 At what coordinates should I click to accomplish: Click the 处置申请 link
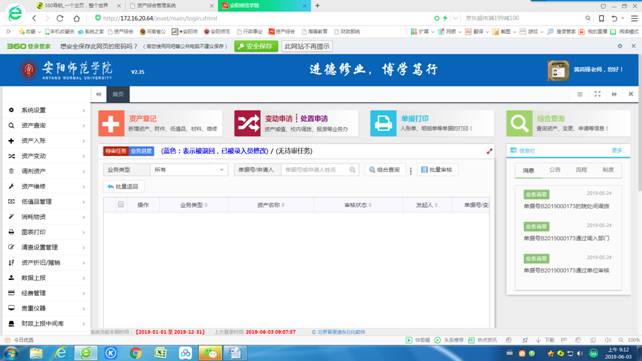pyautogui.click(x=314, y=119)
